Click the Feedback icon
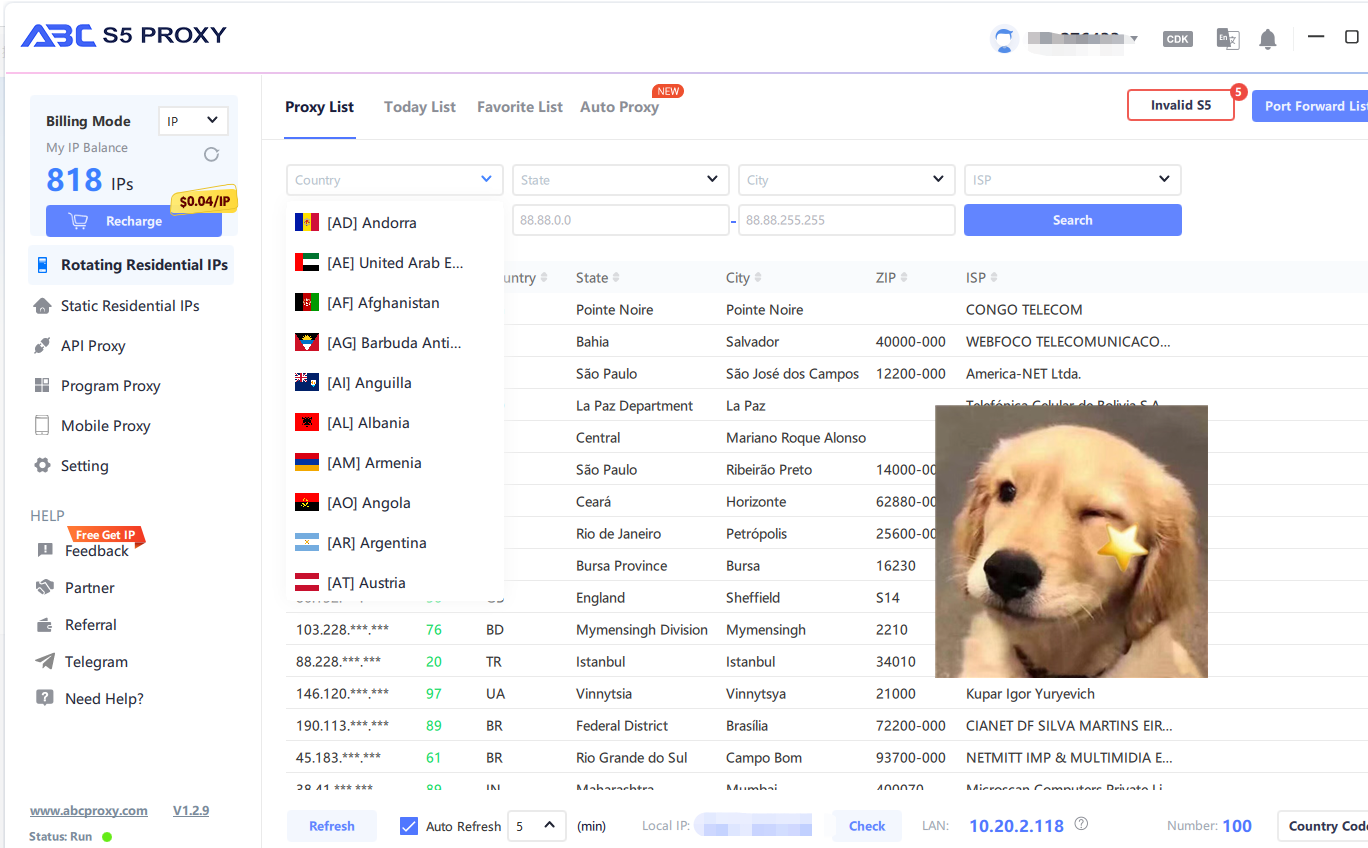Image resolution: width=1368 pixels, height=848 pixels. (45, 550)
